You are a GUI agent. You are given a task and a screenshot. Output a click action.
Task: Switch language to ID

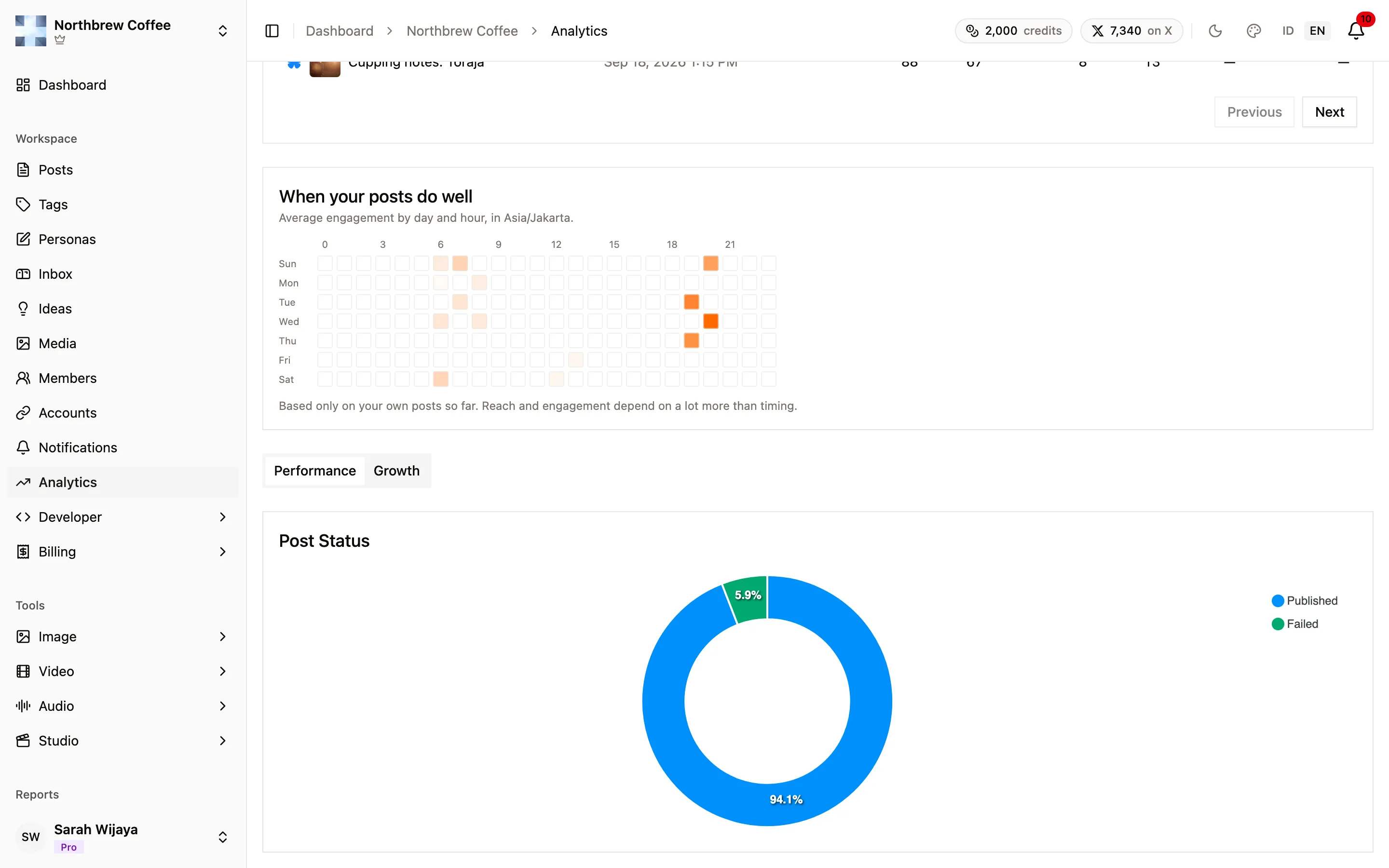pos(1287,31)
